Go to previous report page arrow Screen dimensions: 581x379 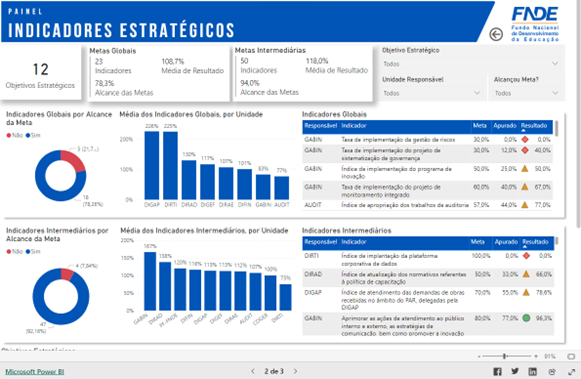253,371
